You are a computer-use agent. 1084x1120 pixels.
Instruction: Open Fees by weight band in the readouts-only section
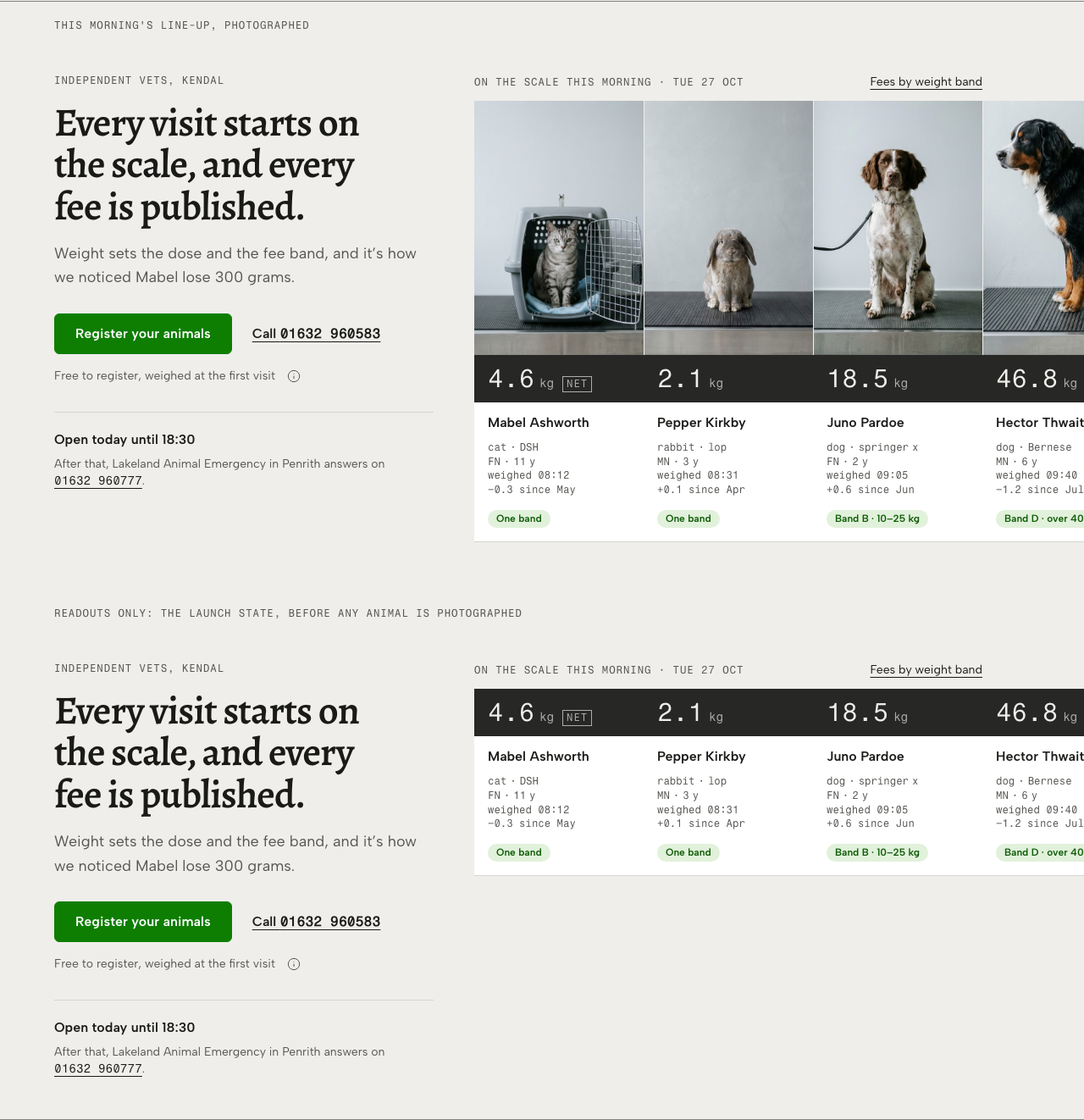[926, 670]
